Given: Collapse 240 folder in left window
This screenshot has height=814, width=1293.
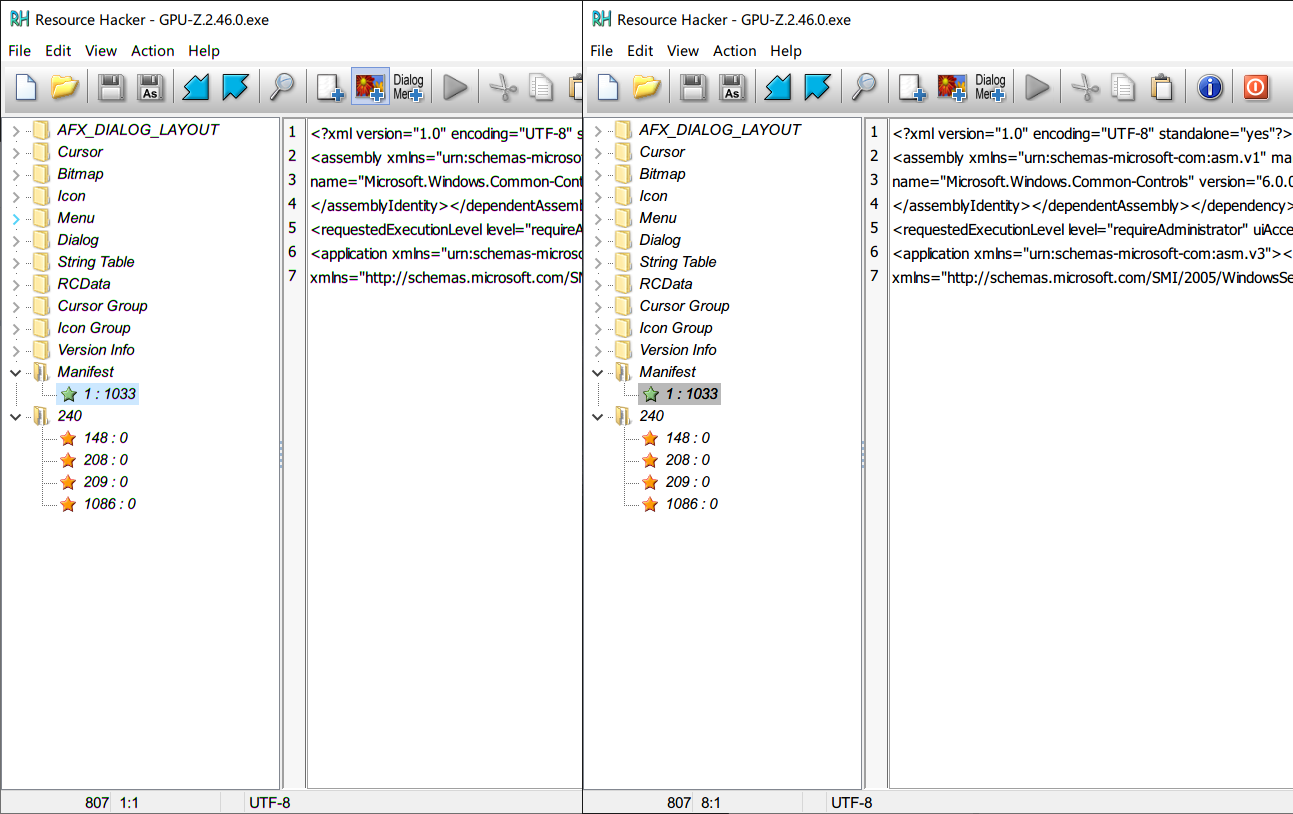Looking at the screenshot, I should [16, 416].
